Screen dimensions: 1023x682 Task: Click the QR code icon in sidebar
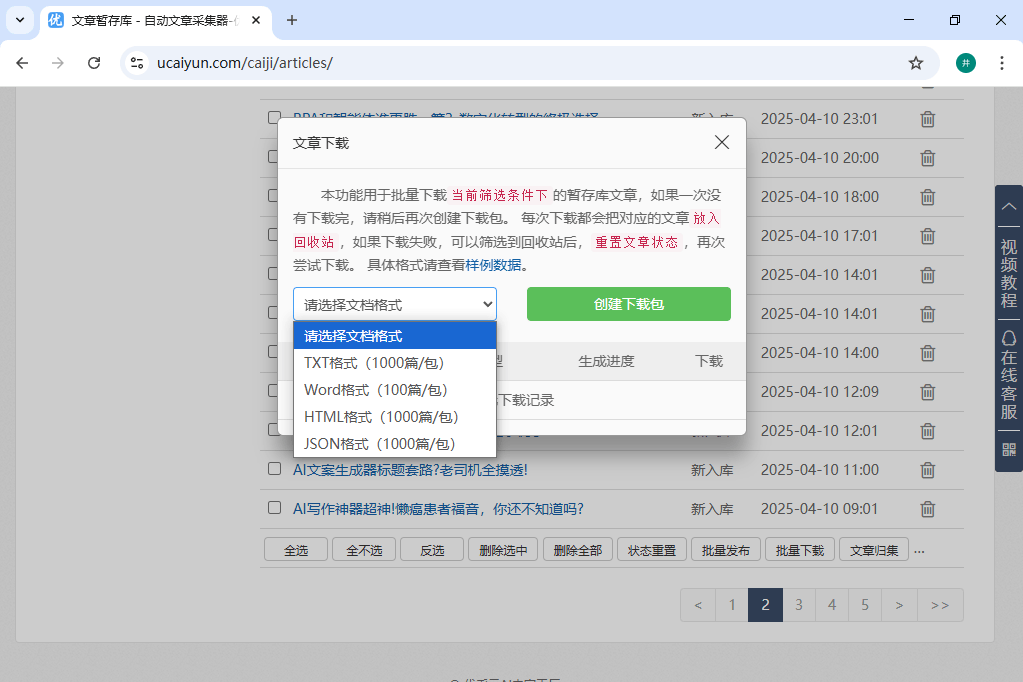click(1008, 449)
